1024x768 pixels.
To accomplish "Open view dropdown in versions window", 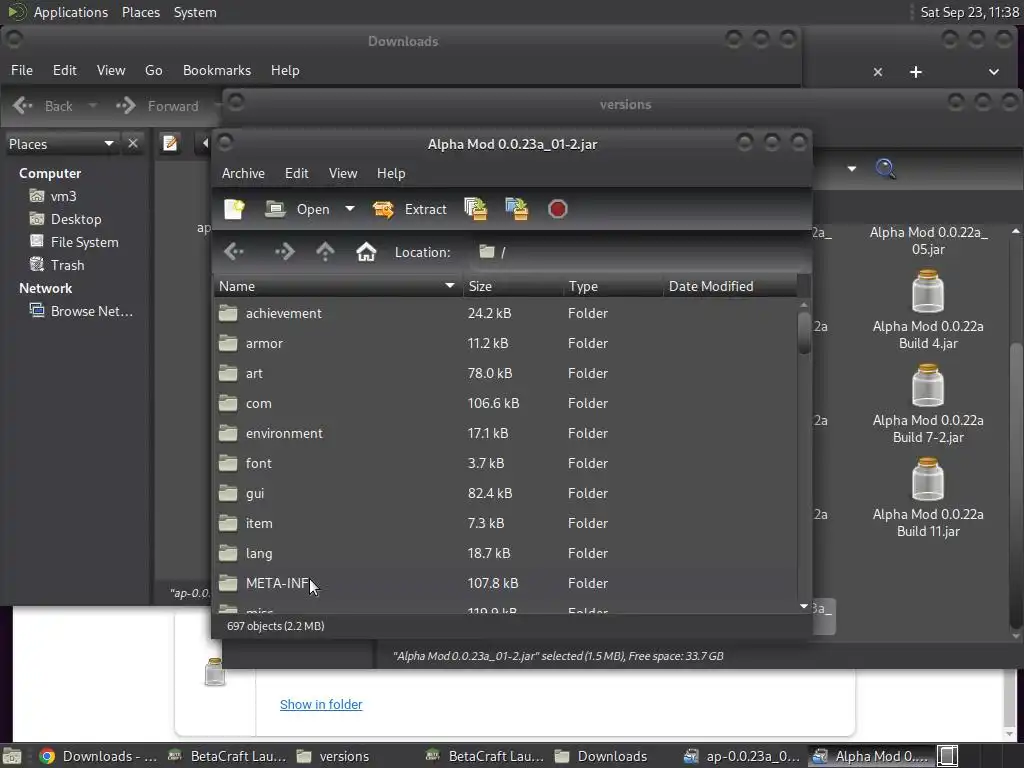I will 852,168.
